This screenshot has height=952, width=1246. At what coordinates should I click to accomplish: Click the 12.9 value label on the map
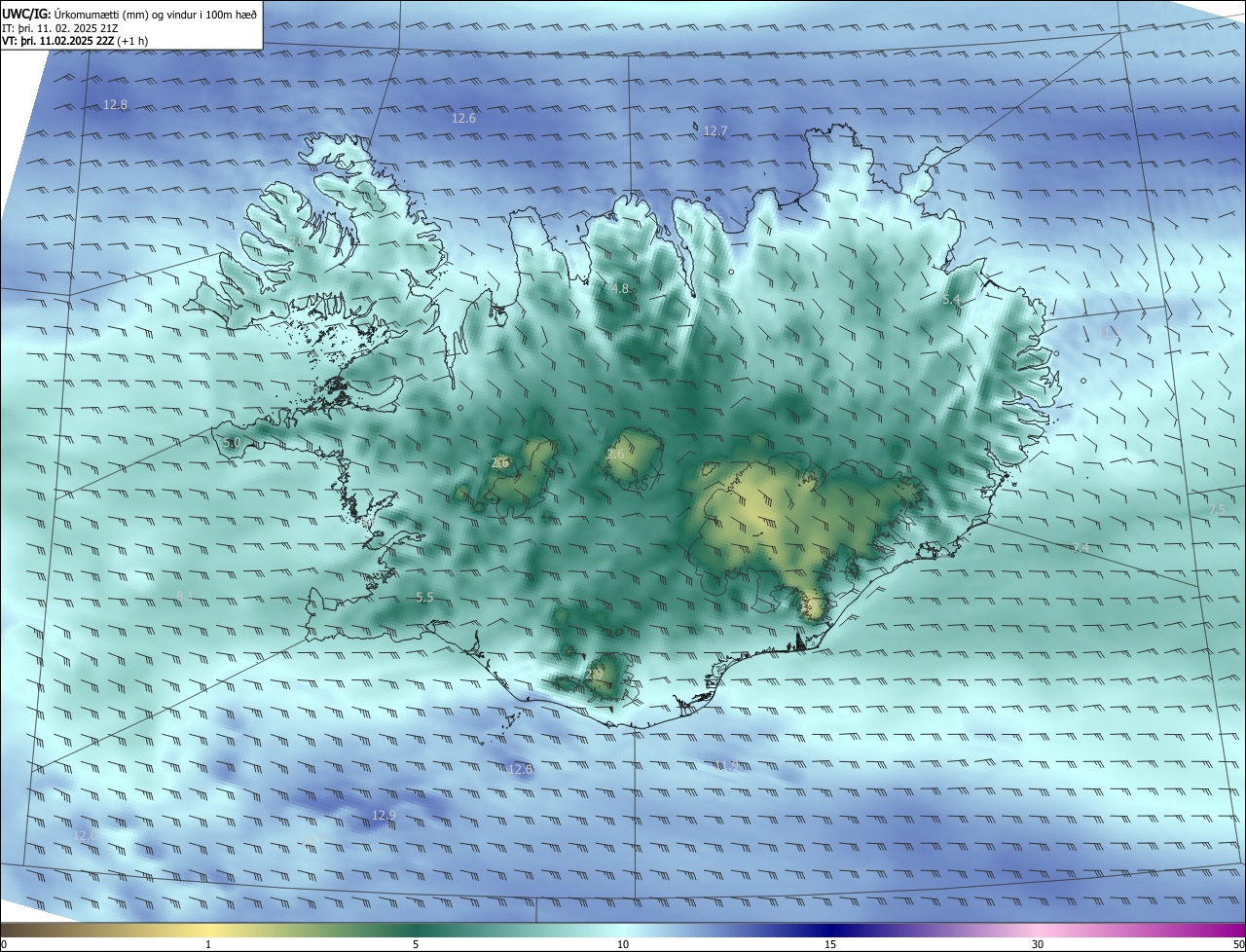pos(385,815)
